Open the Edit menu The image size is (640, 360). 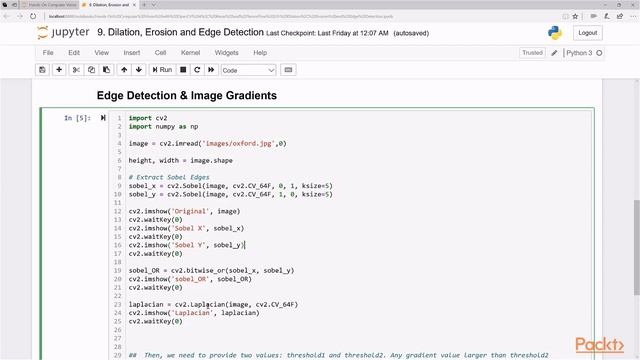pos(74,53)
